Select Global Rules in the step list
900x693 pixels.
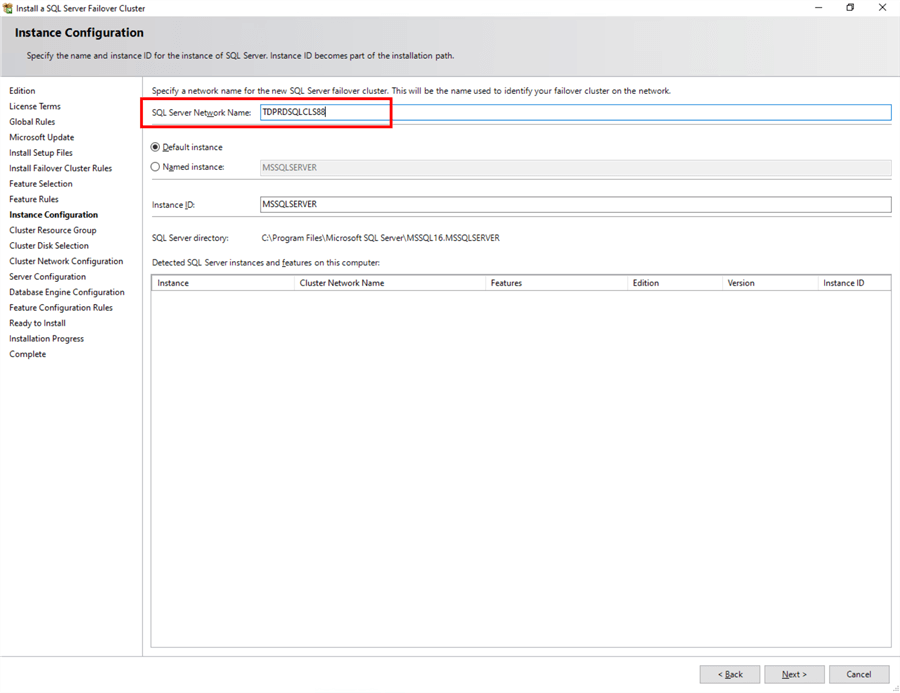point(32,122)
